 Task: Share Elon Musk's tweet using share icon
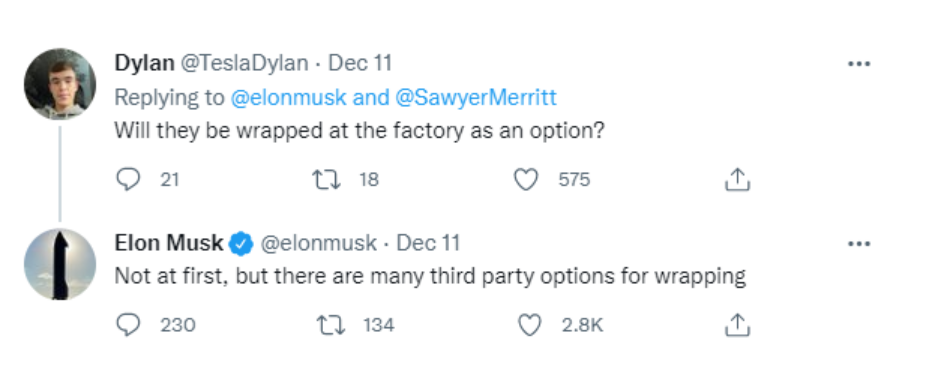[737, 325]
